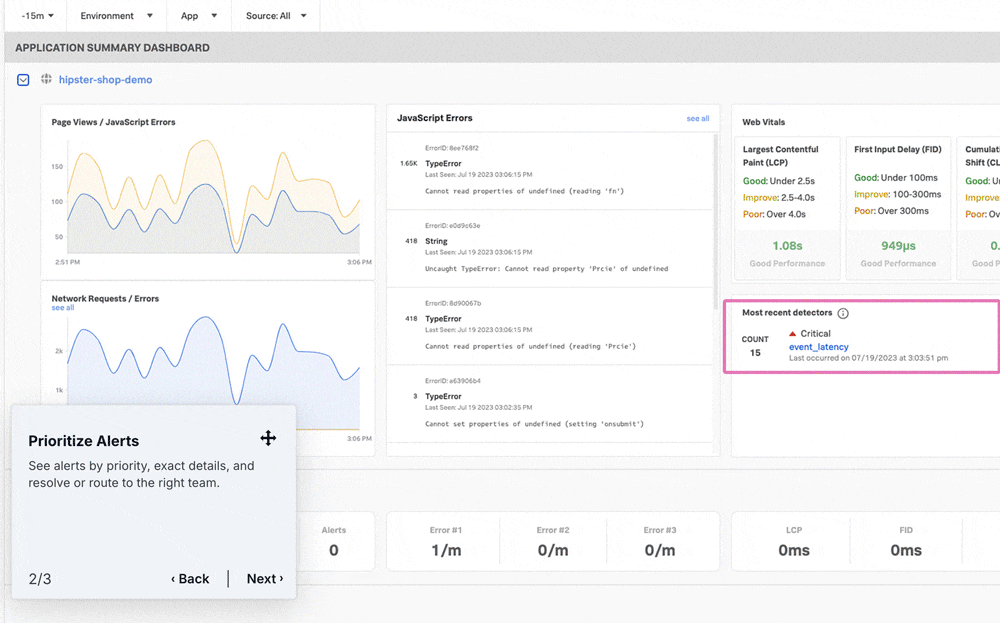Viewport: 1000px width, 625px height.
Task: Go Back in the tour
Action: pos(190,578)
